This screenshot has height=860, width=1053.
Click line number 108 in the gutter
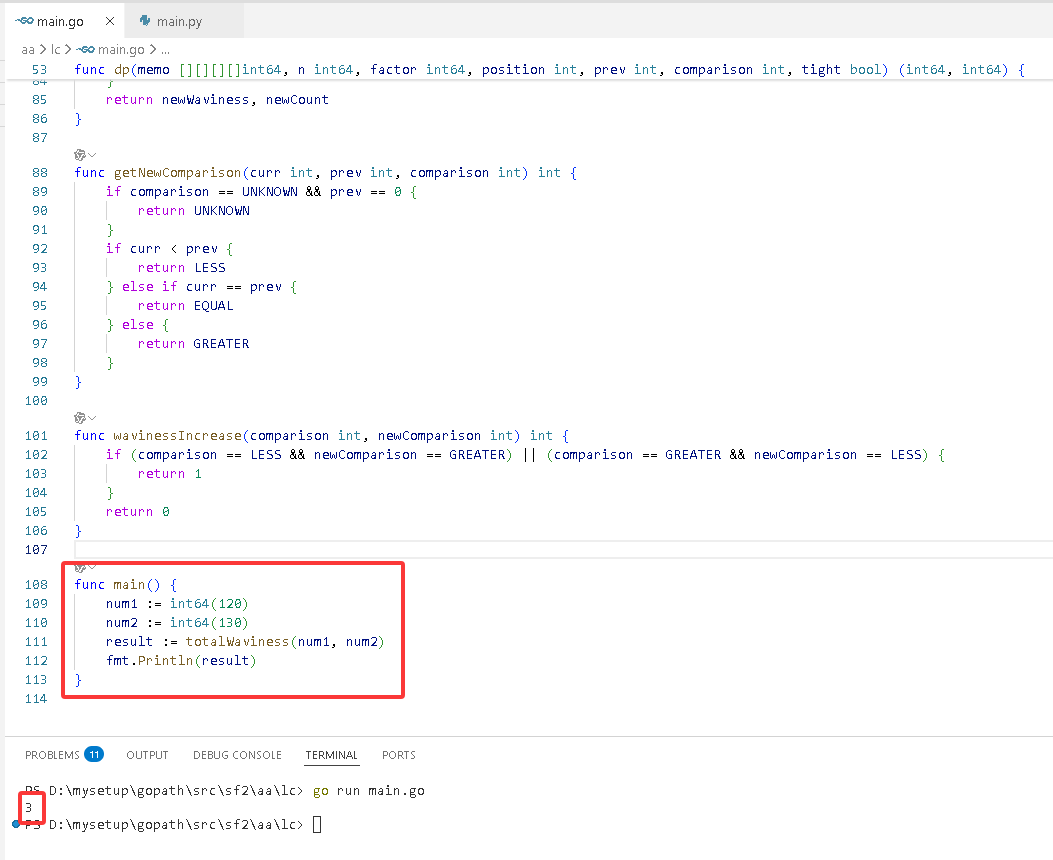tap(36, 585)
